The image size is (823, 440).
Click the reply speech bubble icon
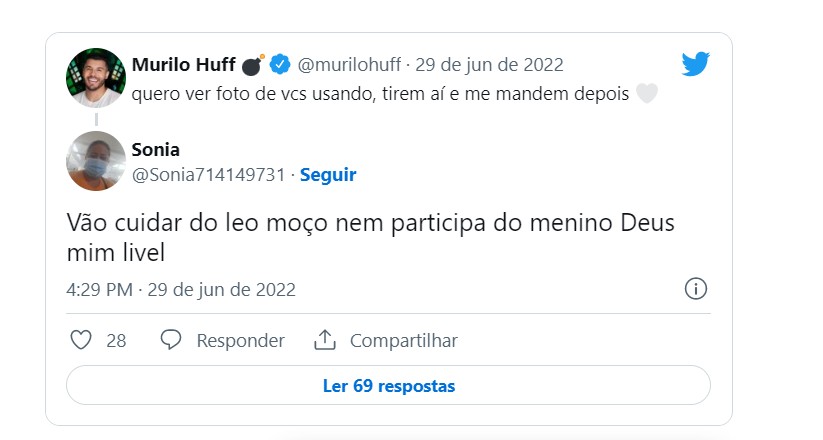[x=171, y=340]
